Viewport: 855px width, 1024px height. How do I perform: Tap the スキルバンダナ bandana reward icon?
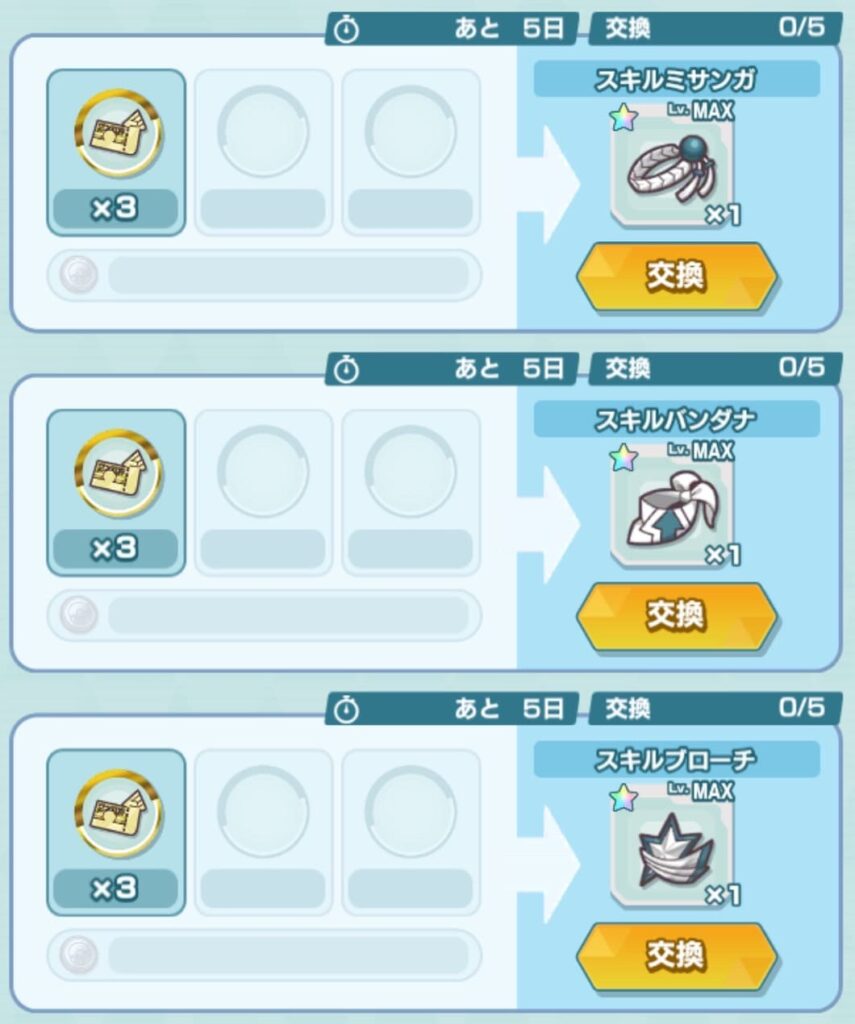pos(673,508)
